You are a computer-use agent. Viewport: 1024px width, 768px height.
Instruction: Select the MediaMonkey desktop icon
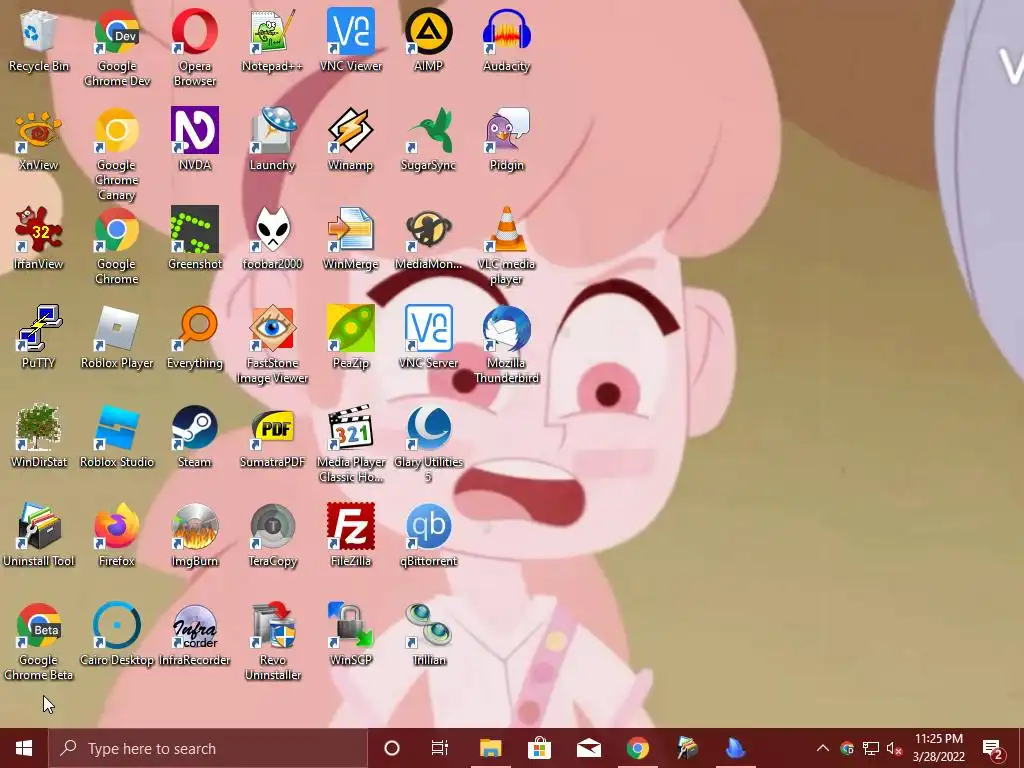coord(428,238)
